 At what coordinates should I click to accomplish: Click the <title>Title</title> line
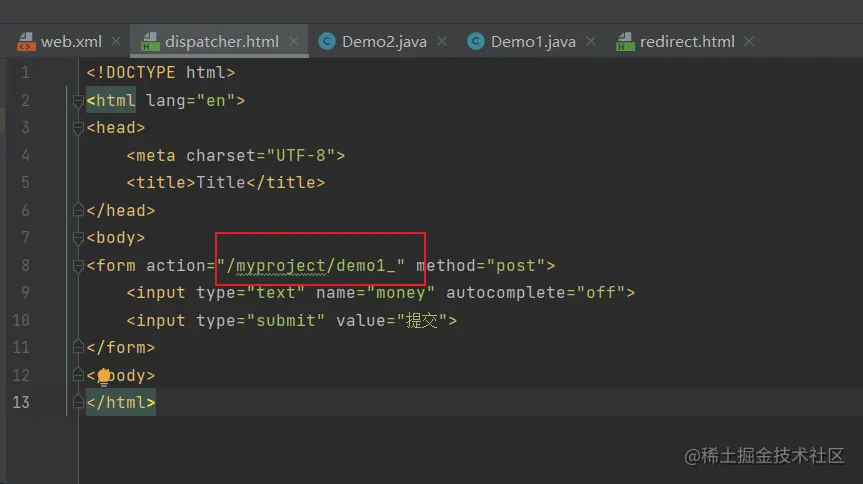click(x=226, y=183)
